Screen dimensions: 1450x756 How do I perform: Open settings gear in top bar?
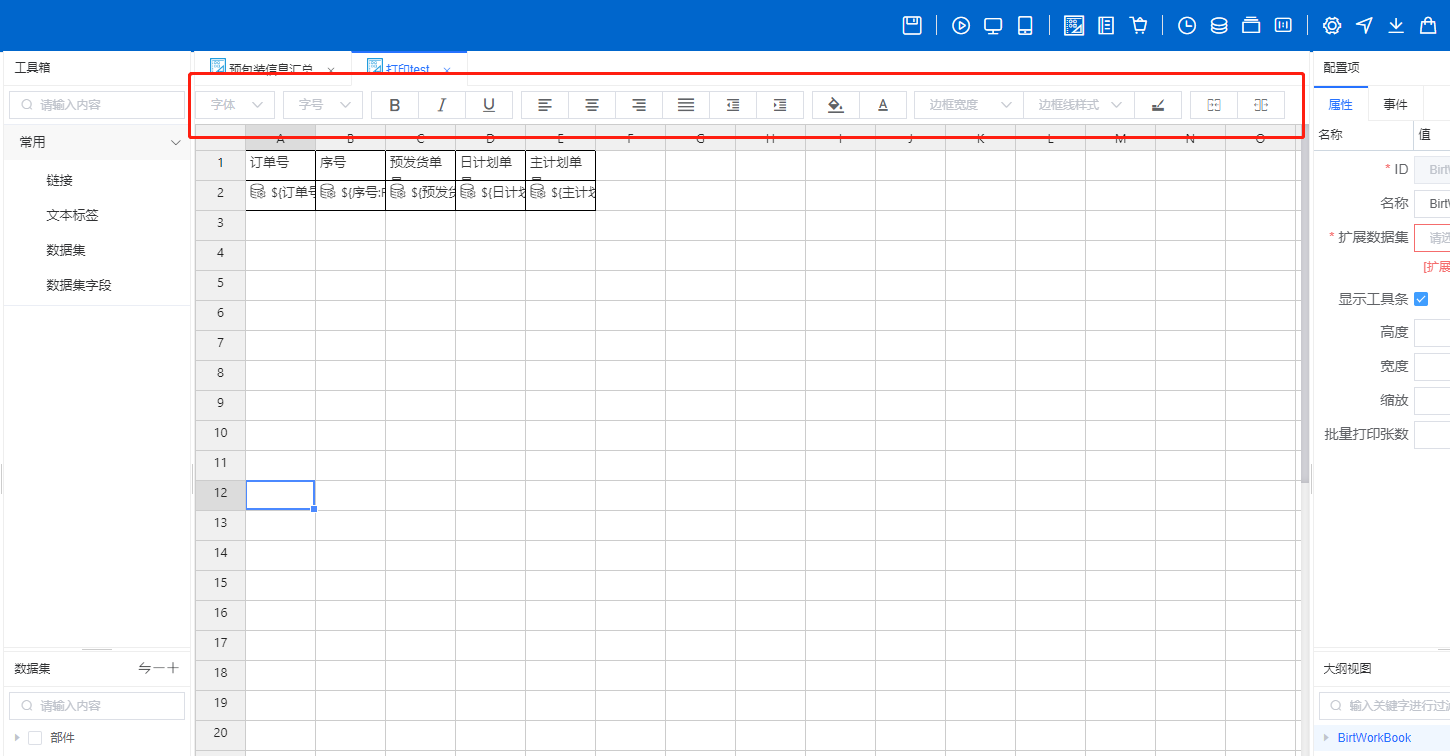click(x=1332, y=26)
